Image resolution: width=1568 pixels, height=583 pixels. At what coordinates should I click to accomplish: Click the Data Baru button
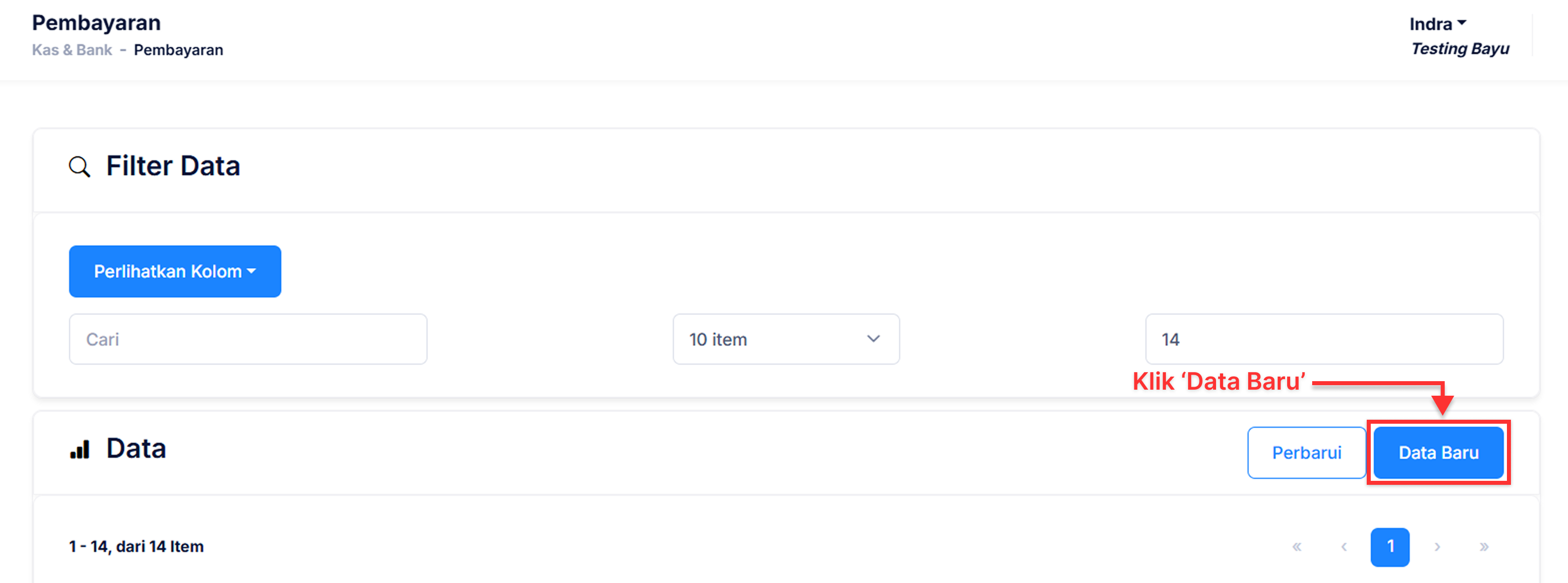pos(1438,453)
